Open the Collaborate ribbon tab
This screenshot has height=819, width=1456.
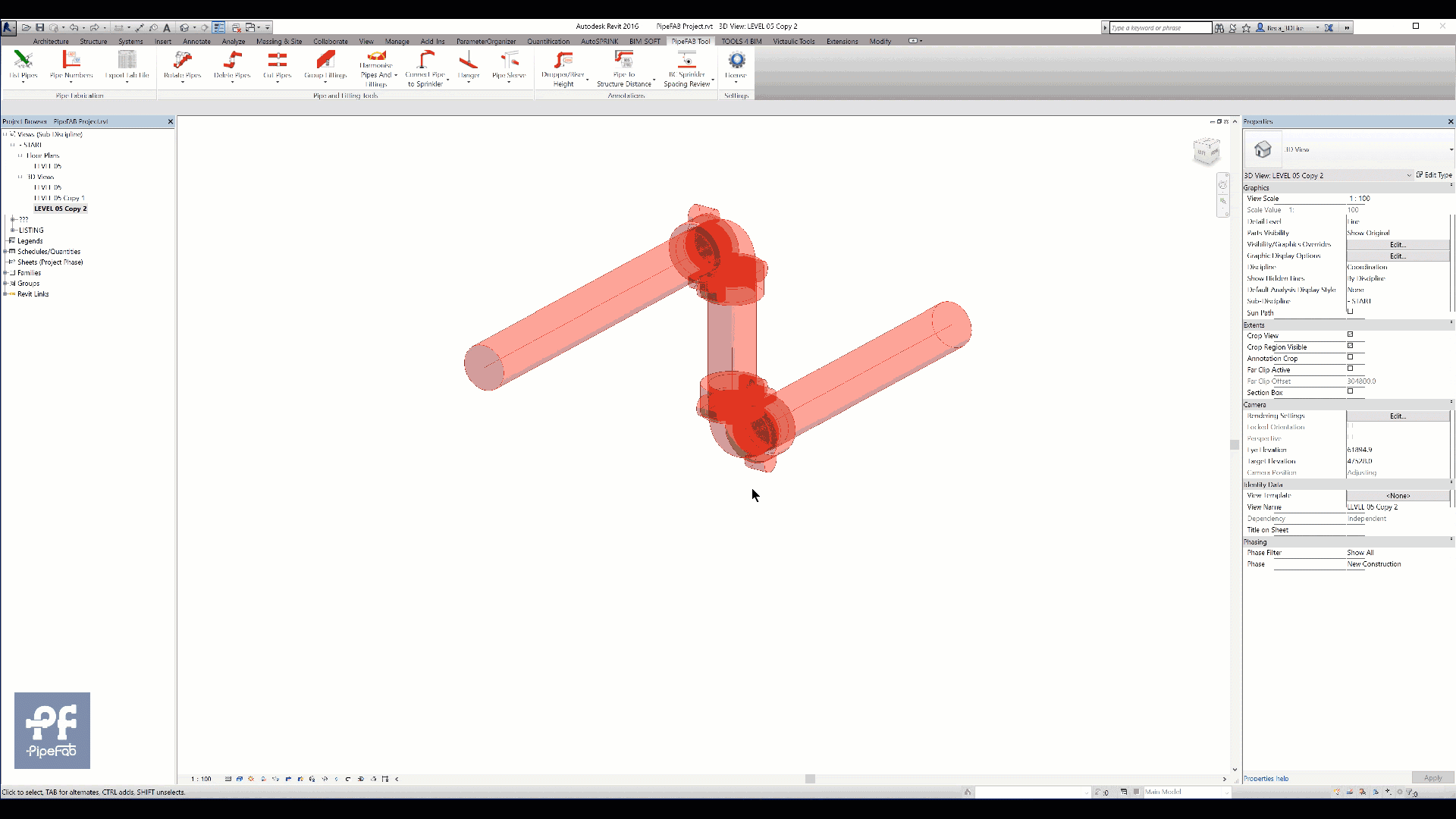pyautogui.click(x=331, y=42)
